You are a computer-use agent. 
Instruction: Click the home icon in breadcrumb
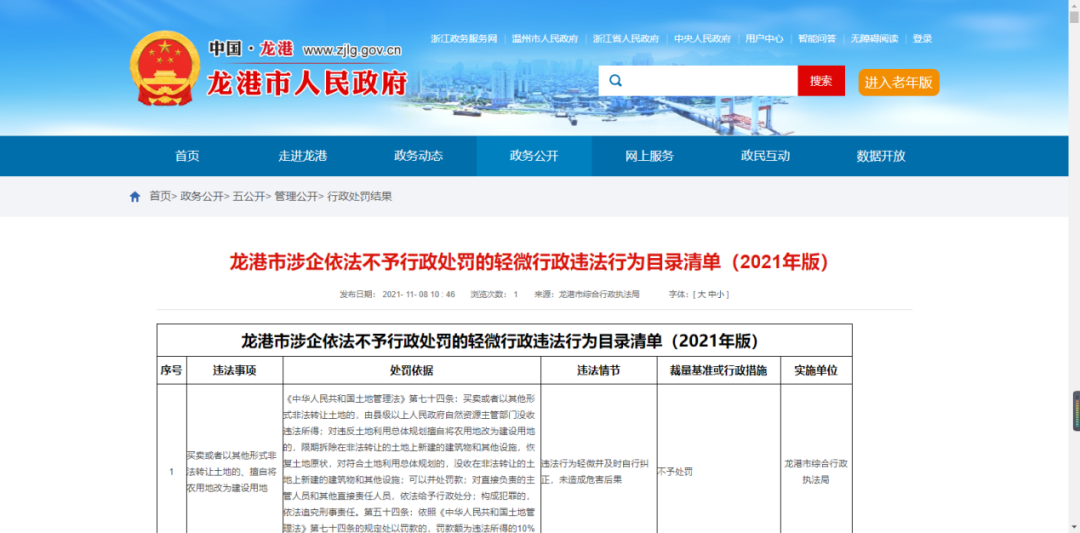tap(135, 197)
